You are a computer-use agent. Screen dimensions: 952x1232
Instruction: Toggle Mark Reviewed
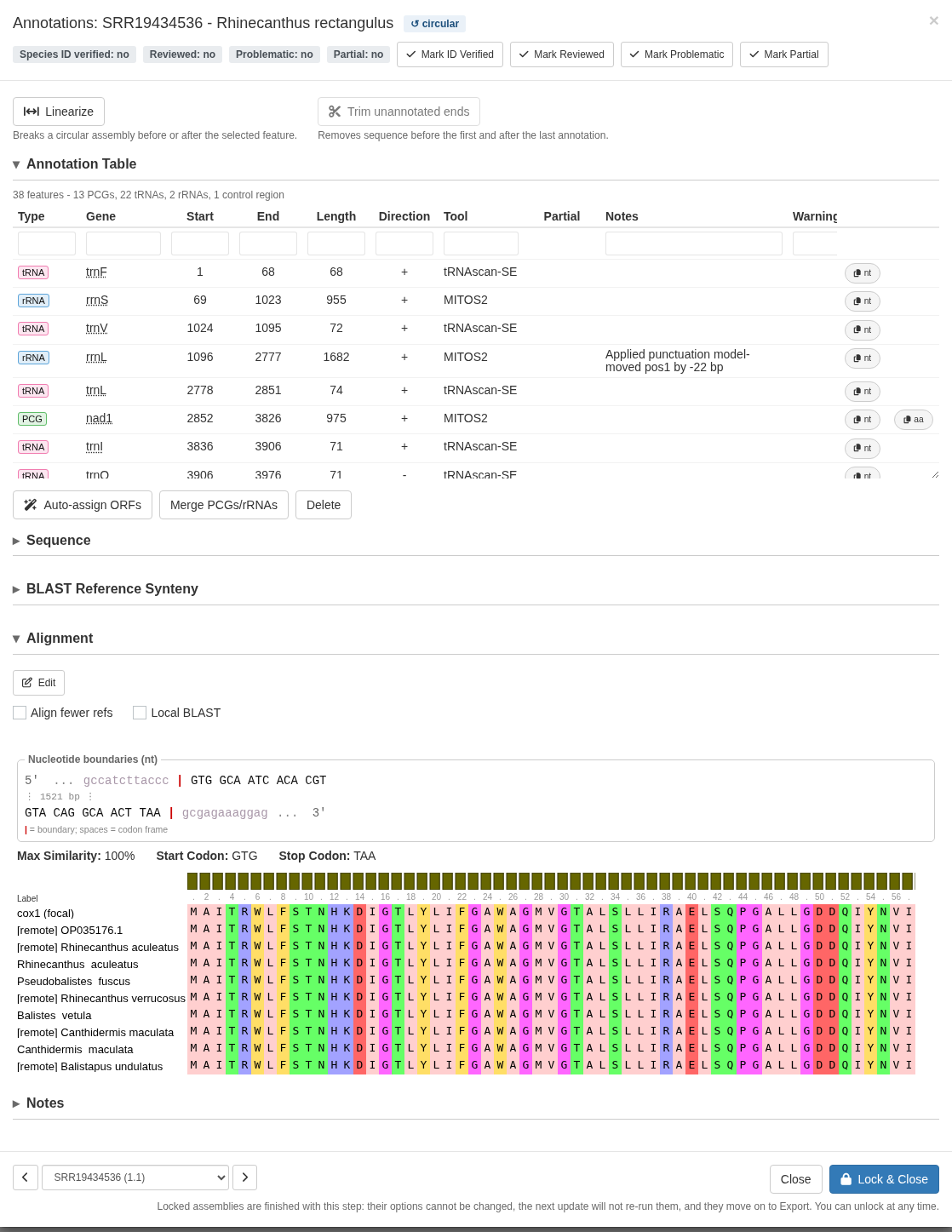(x=561, y=54)
